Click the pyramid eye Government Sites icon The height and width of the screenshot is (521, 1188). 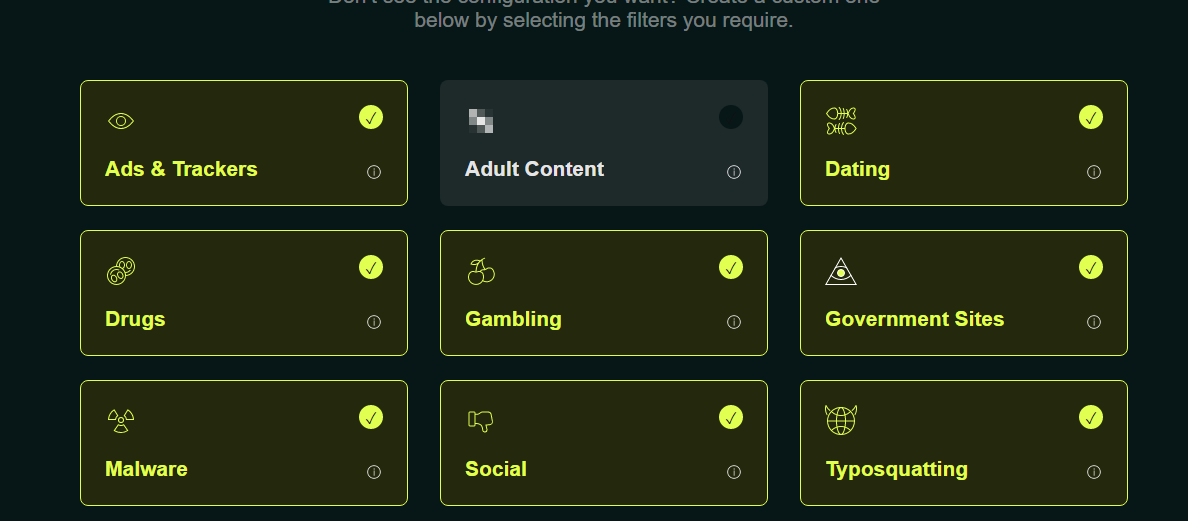coord(841,271)
